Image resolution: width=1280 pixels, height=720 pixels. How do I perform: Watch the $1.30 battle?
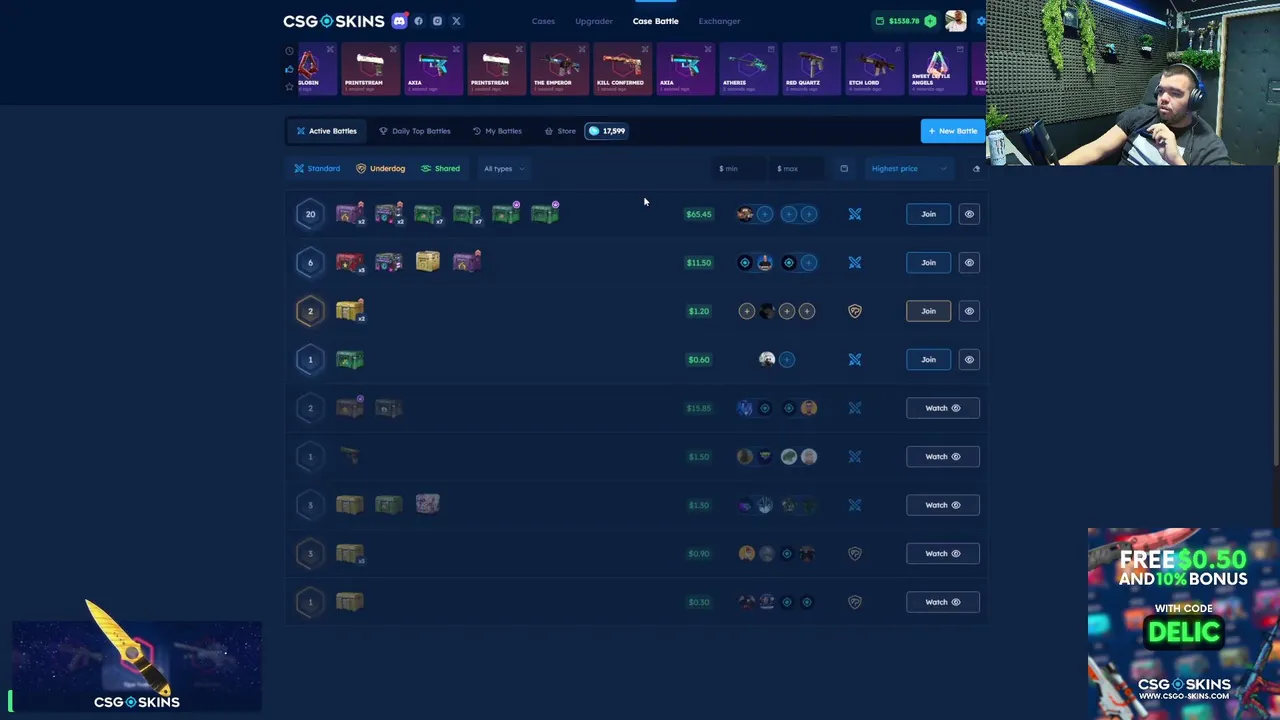[943, 505]
